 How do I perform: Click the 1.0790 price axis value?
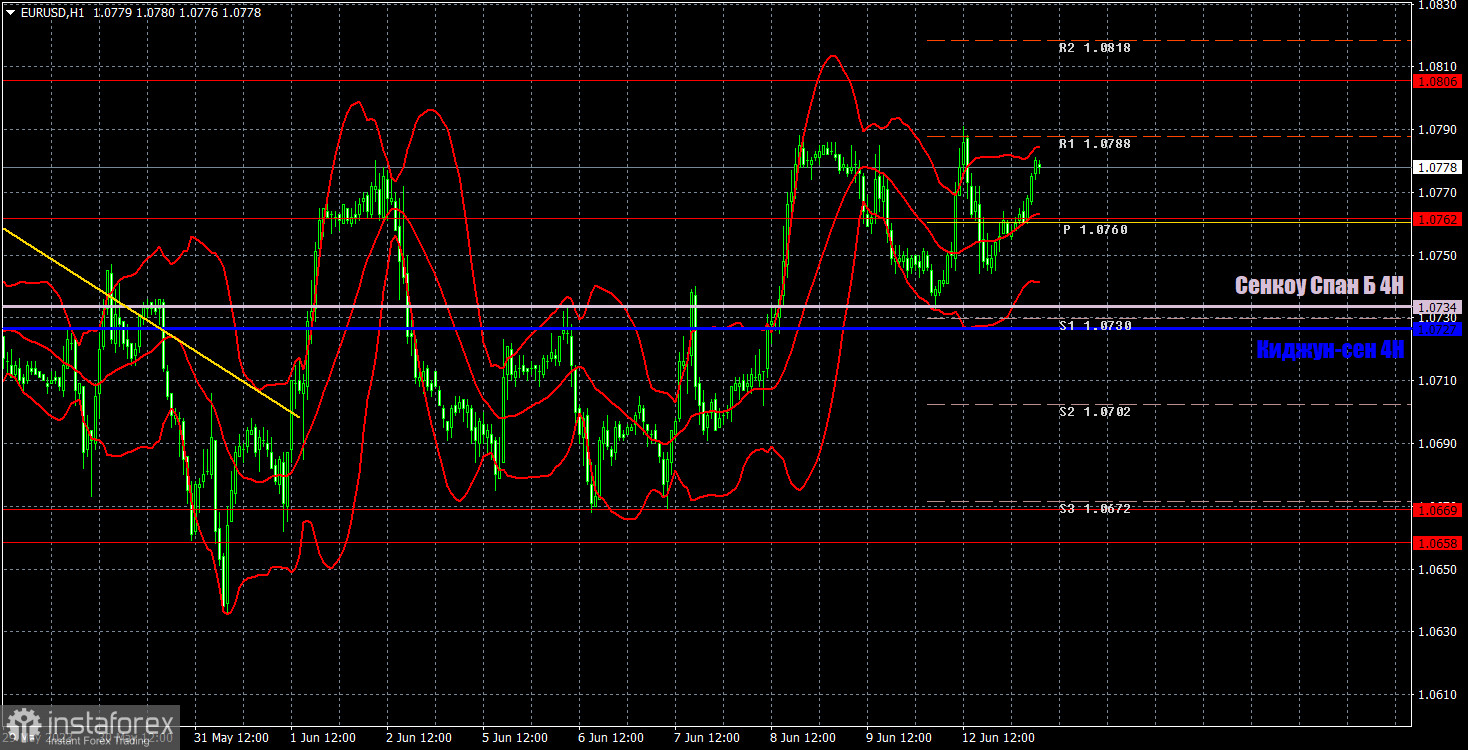point(1438,129)
